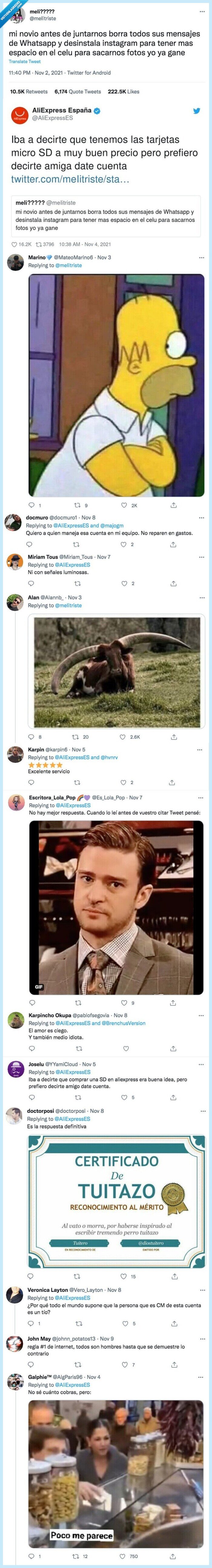Open more options on meli's original tweet
The image size is (212, 1568).
(202, 12)
